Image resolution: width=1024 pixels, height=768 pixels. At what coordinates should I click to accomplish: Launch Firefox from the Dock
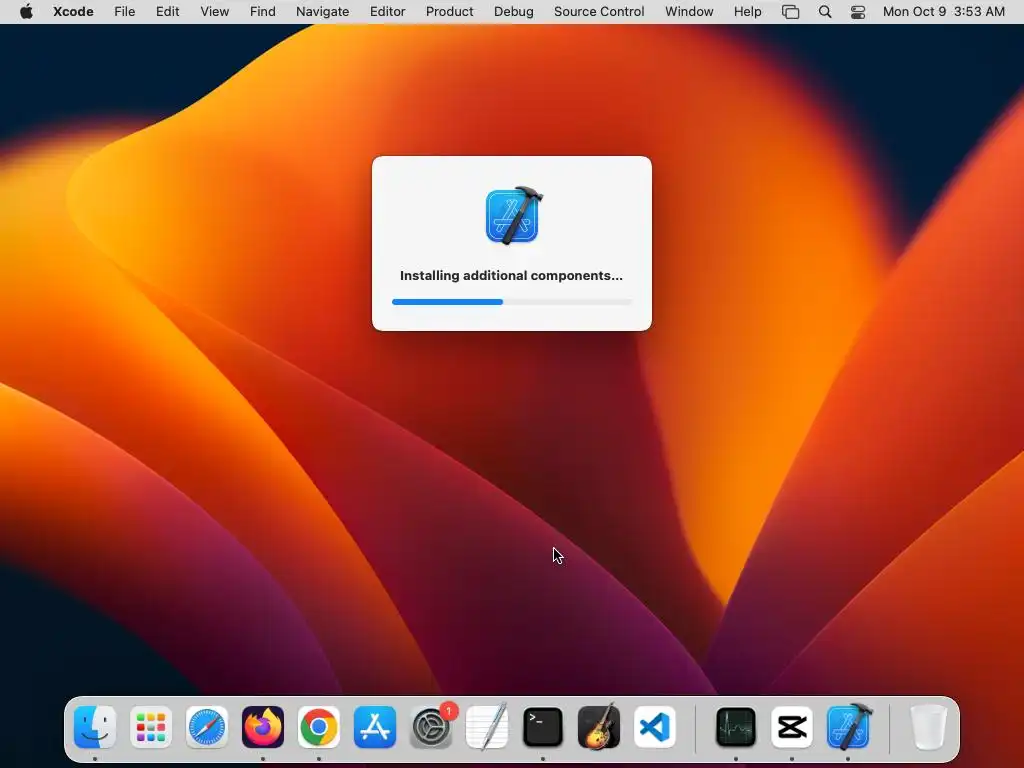[x=263, y=727]
